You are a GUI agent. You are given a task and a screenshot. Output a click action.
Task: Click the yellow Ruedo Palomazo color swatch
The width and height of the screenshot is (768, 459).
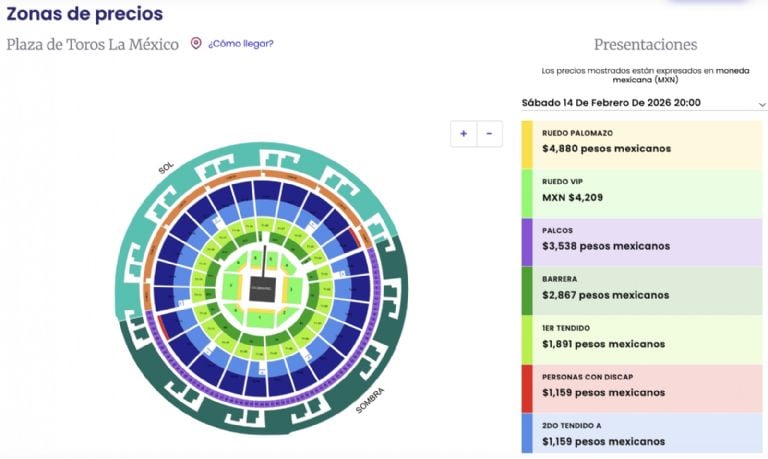pyautogui.click(x=527, y=141)
